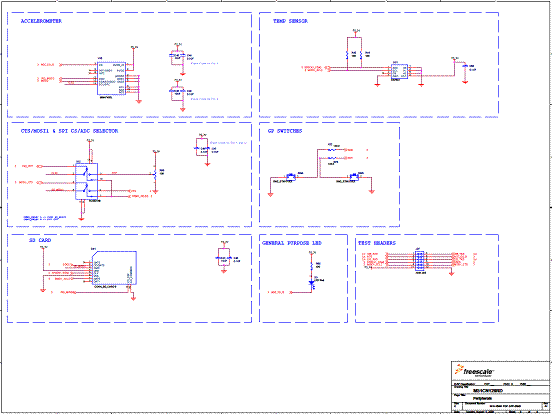Select the temperature sensor IC symbol
Image resolution: width=553 pixels, height=415 pixels.
coord(400,71)
